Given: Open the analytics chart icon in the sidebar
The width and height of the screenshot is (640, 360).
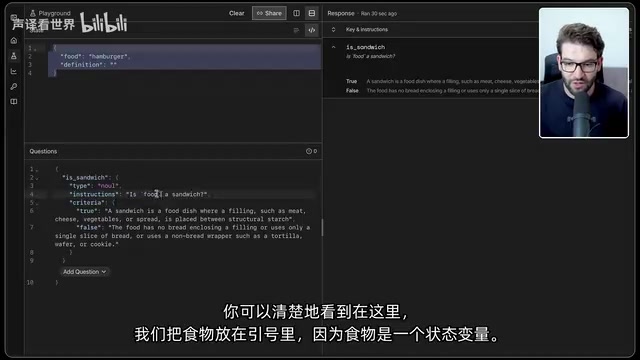Looking at the screenshot, I should [x=14, y=71].
